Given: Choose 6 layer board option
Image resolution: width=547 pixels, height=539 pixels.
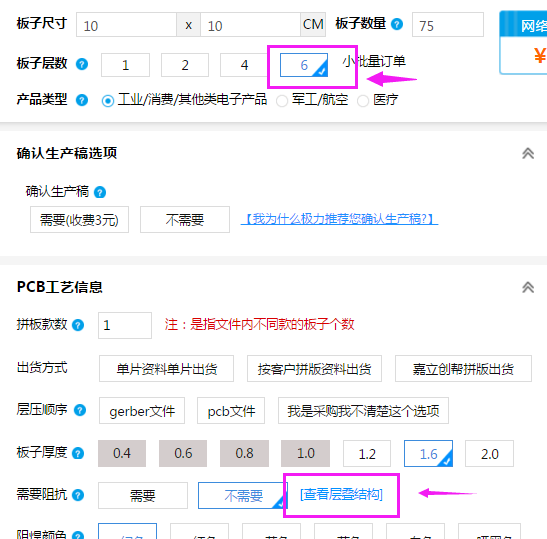Looking at the screenshot, I should click(x=304, y=65).
